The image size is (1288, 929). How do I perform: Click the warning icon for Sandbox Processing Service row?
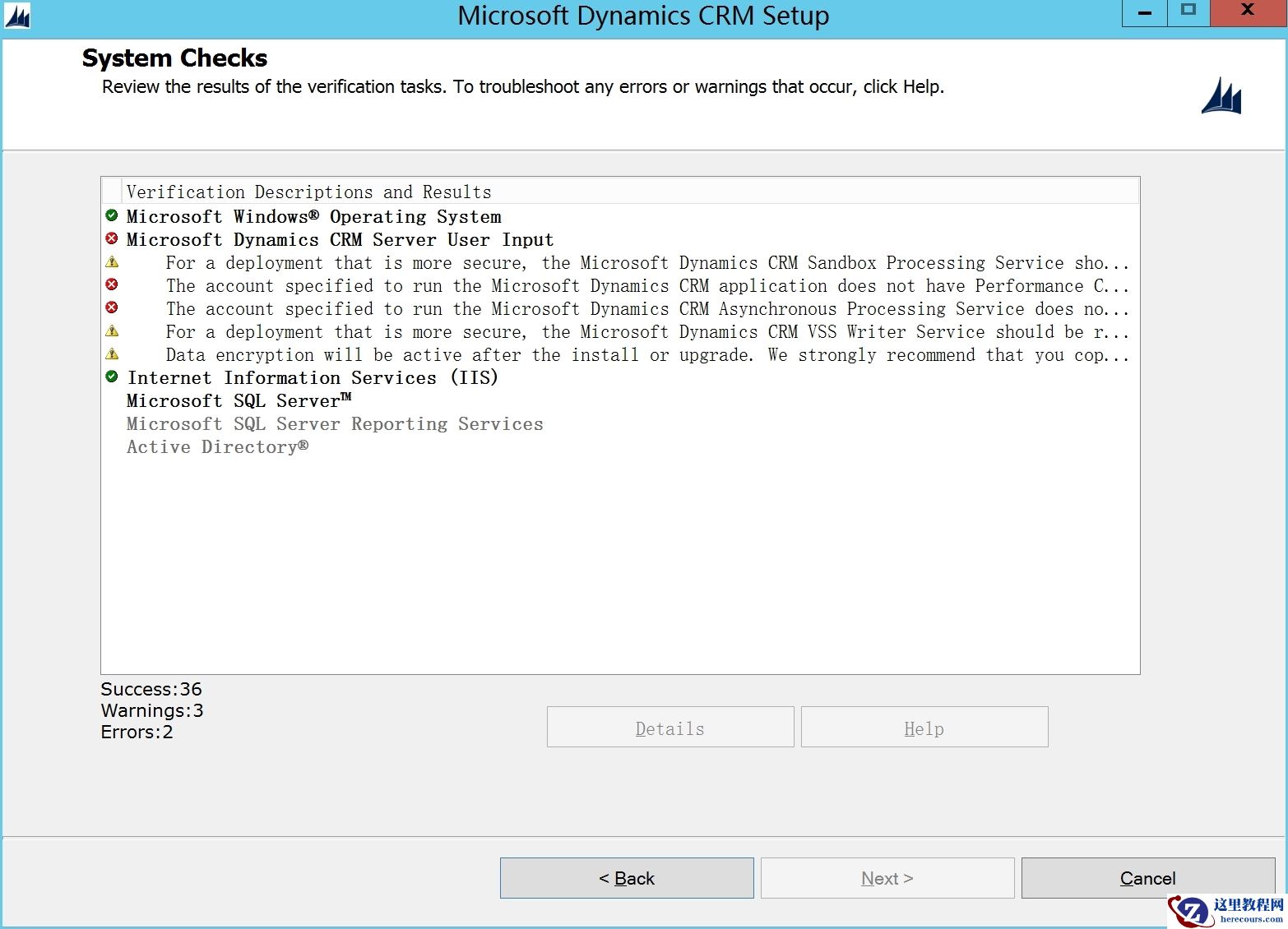[112, 262]
